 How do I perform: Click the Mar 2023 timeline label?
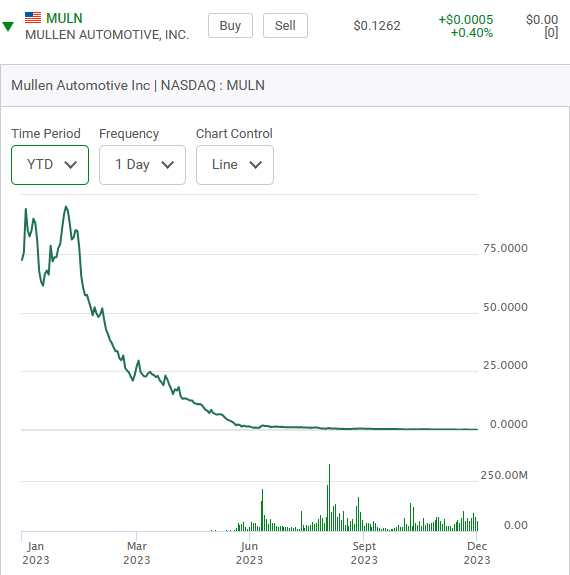(x=137, y=553)
